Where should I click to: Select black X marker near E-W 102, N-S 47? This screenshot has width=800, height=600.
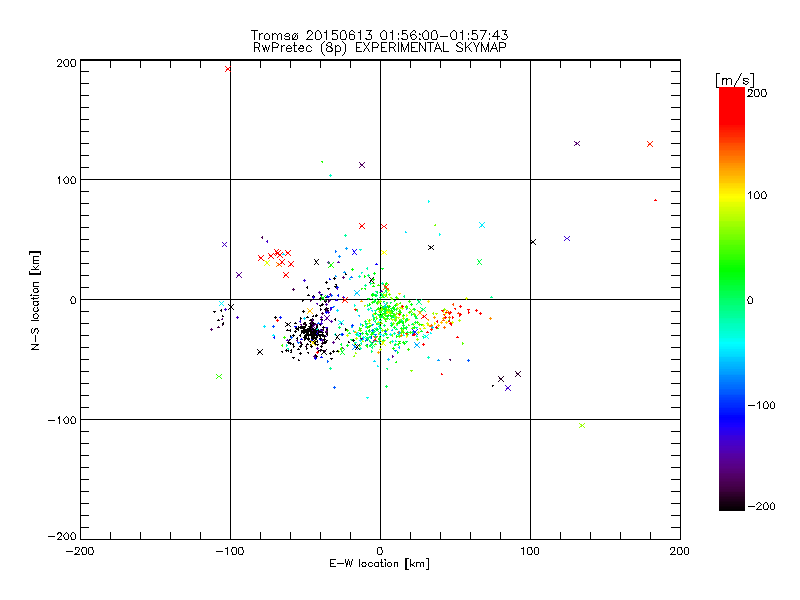tap(533, 242)
